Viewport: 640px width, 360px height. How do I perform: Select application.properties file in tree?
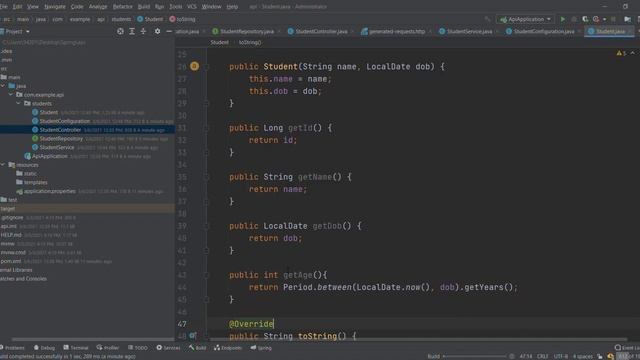coord(49,191)
